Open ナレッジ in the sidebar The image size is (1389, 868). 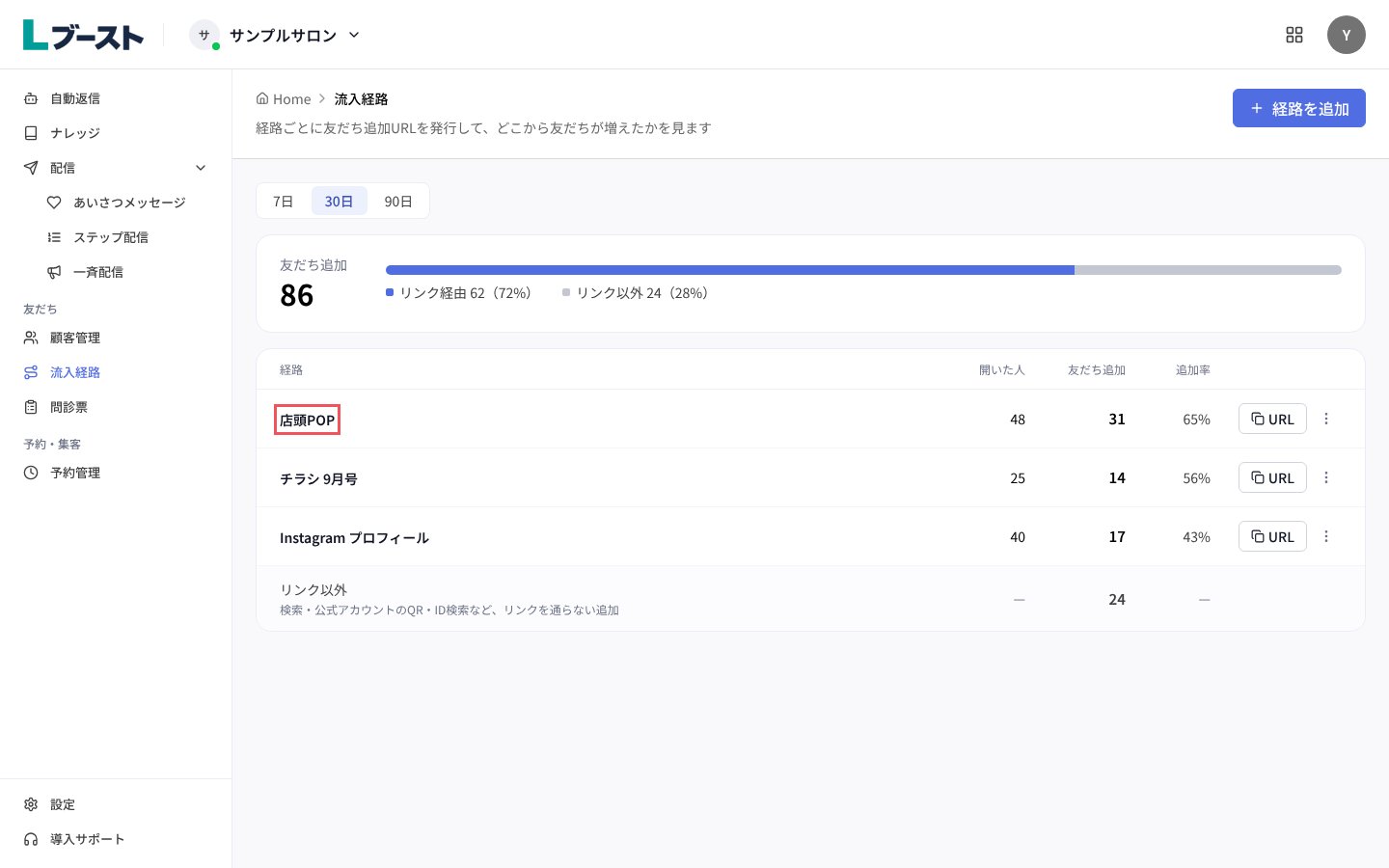click(116, 133)
